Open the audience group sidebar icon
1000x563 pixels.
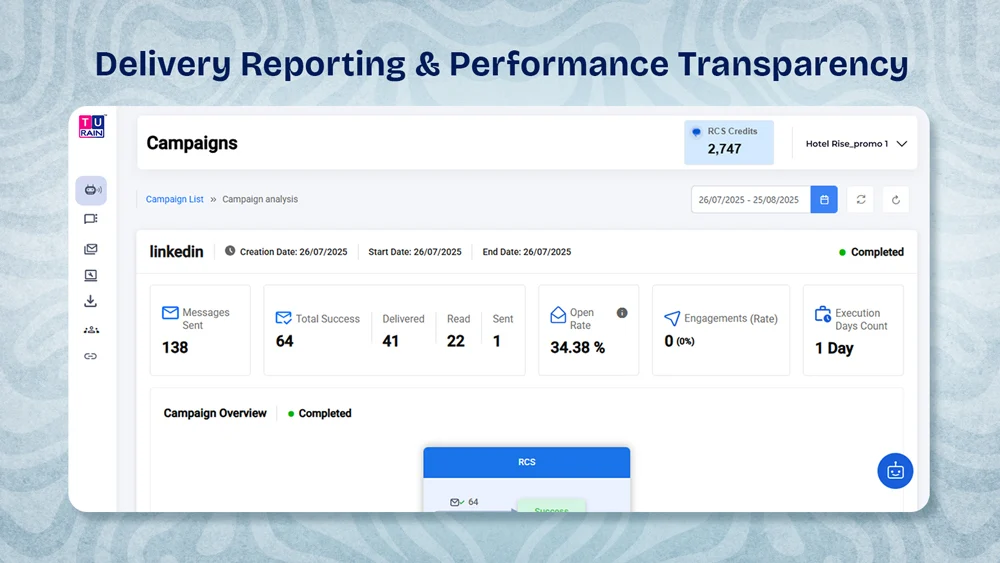coord(91,330)
